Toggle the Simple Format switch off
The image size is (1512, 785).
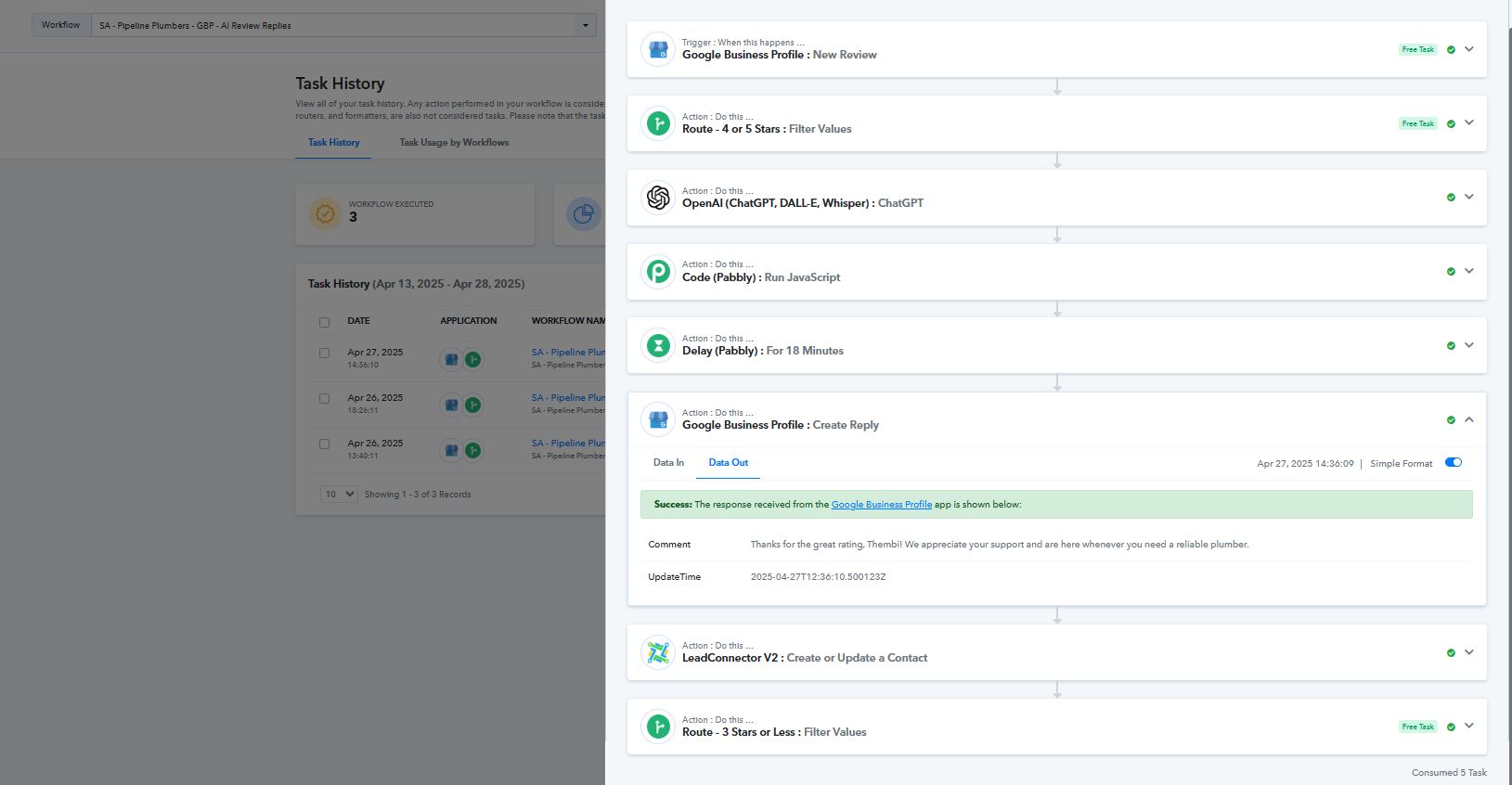coord(1454,463)
